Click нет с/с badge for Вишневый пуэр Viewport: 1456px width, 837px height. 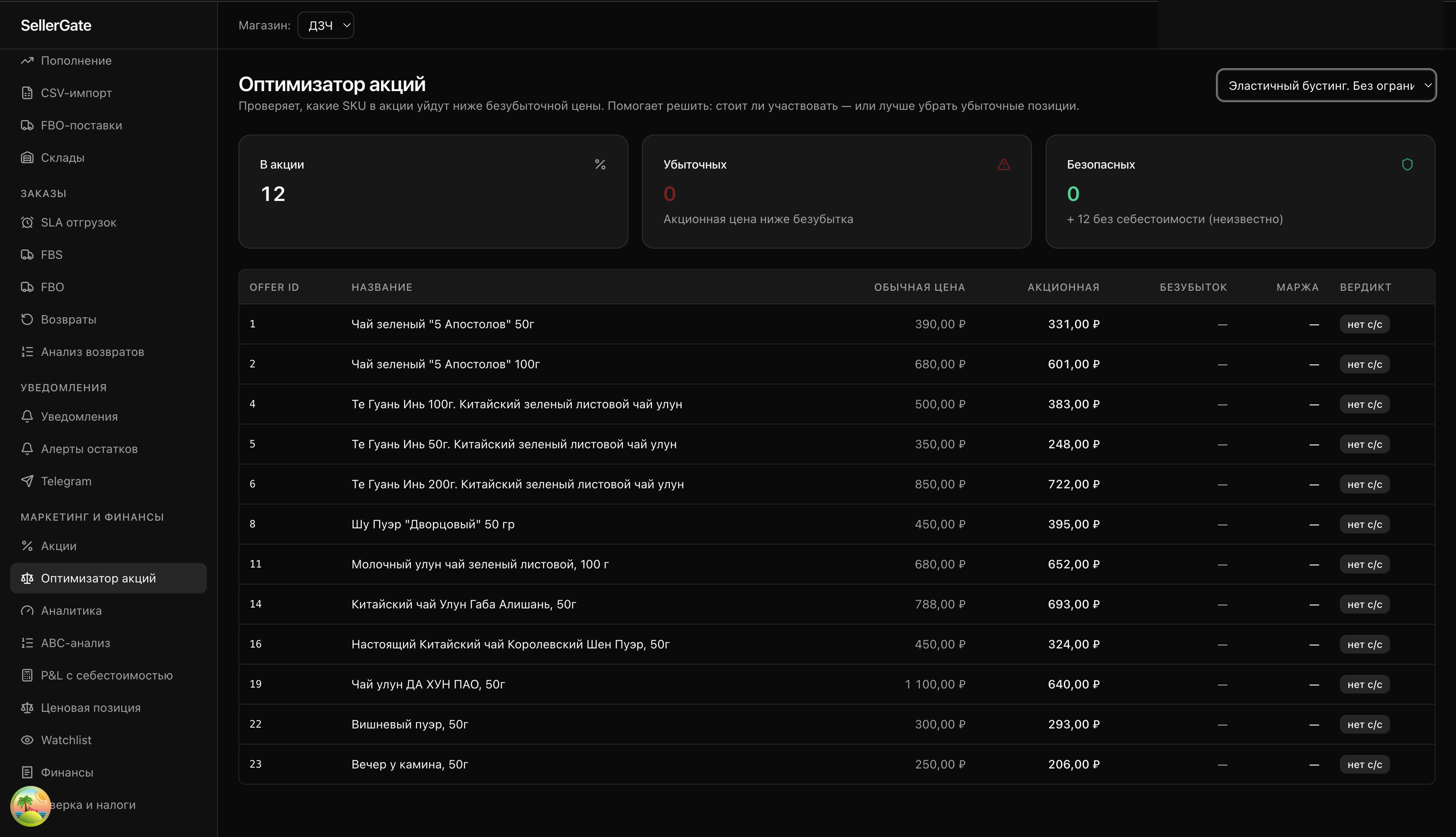1364,724
